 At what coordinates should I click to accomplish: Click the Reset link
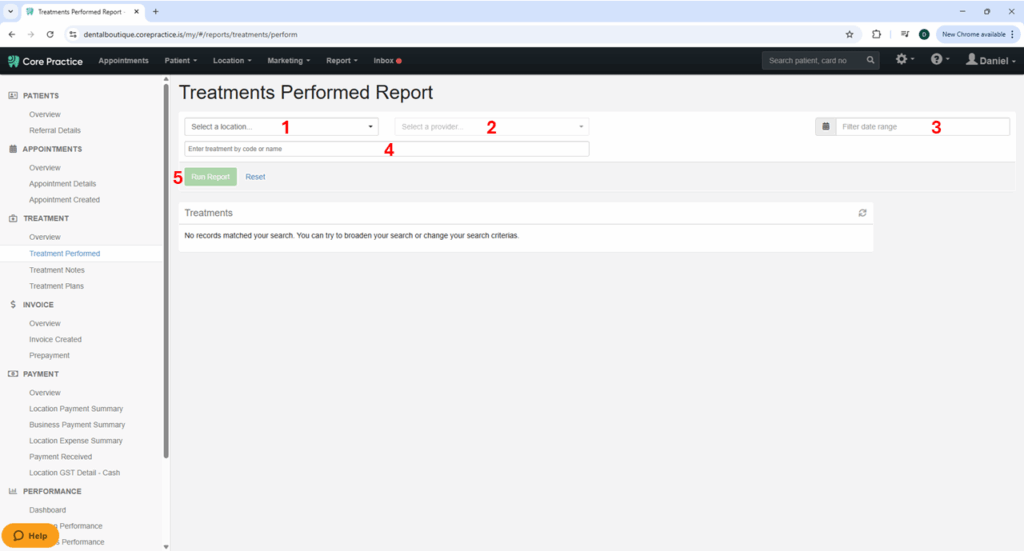click(x=255, y=177)
